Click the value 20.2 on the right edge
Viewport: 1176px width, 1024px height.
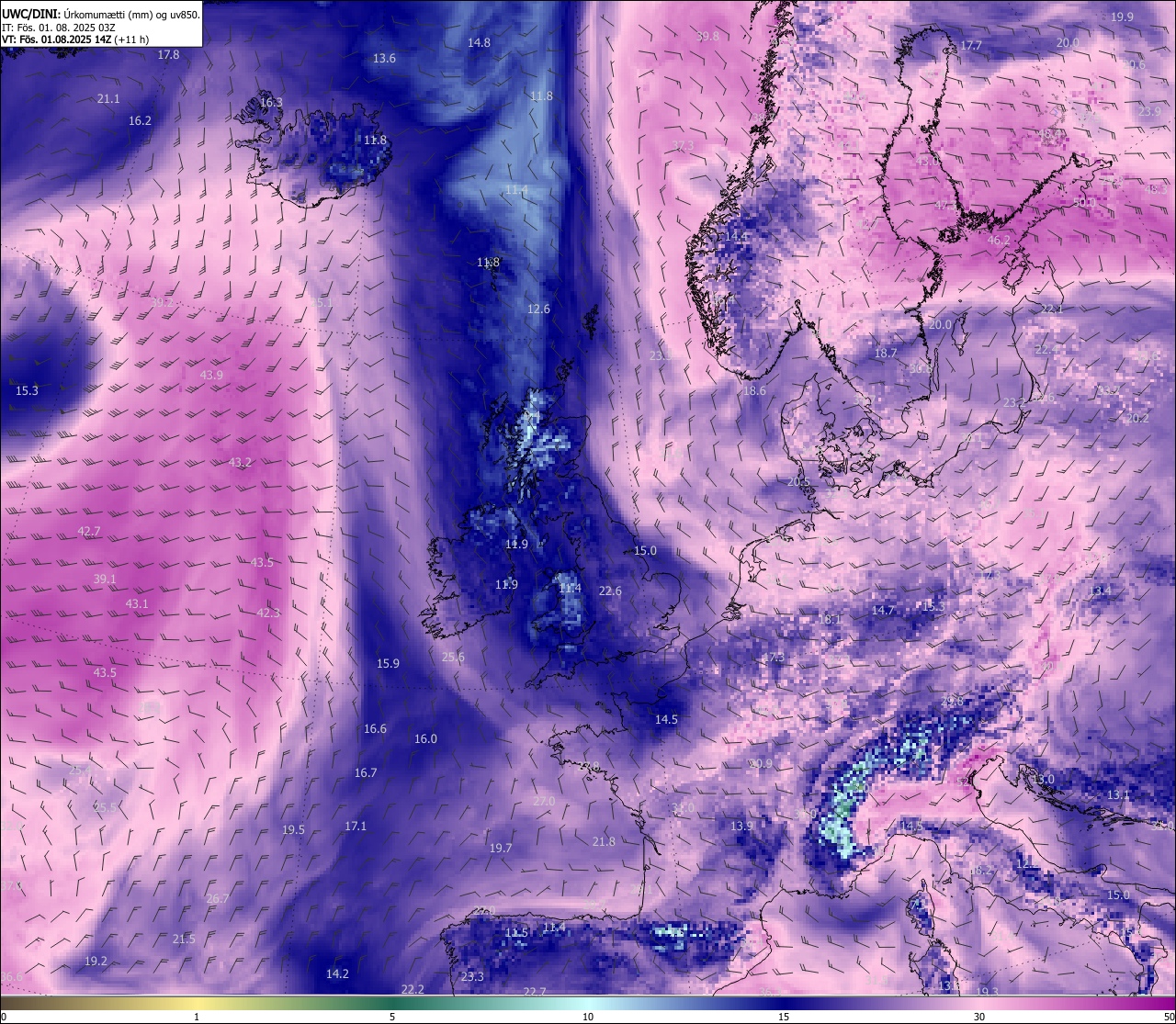(x=1137, y=419)
